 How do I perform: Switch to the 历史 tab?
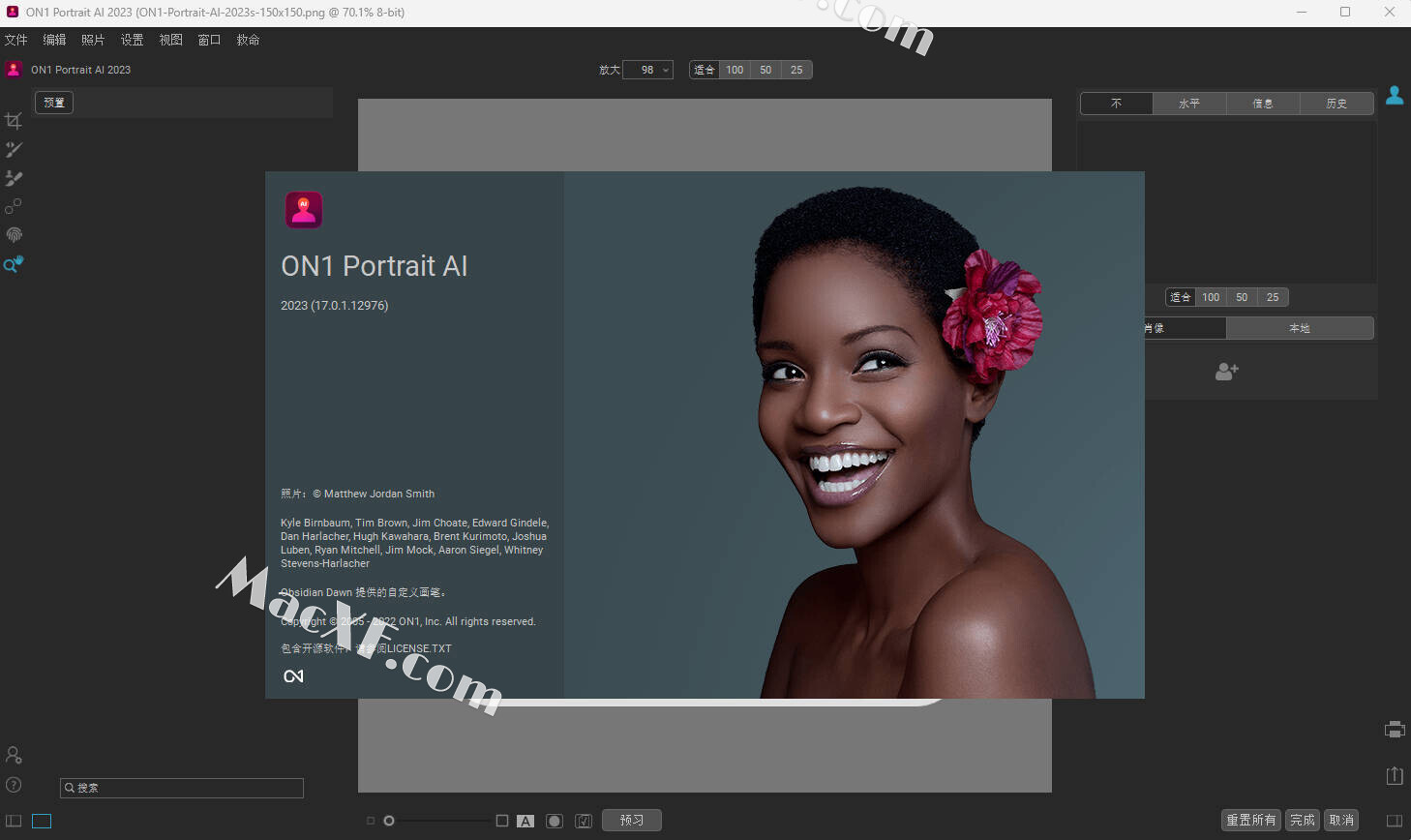point(1336,104)
